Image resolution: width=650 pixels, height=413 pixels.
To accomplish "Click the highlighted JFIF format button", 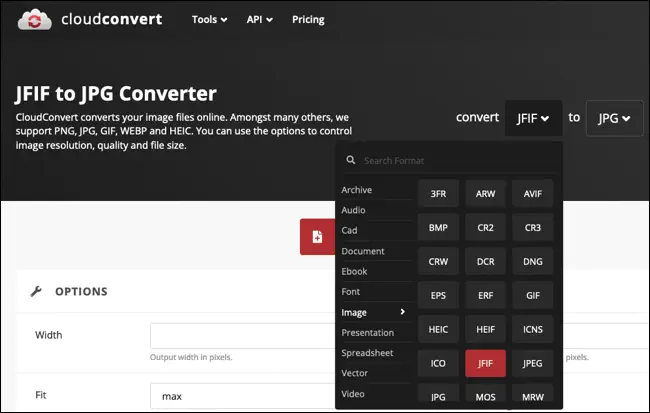I will pos(485,364).
